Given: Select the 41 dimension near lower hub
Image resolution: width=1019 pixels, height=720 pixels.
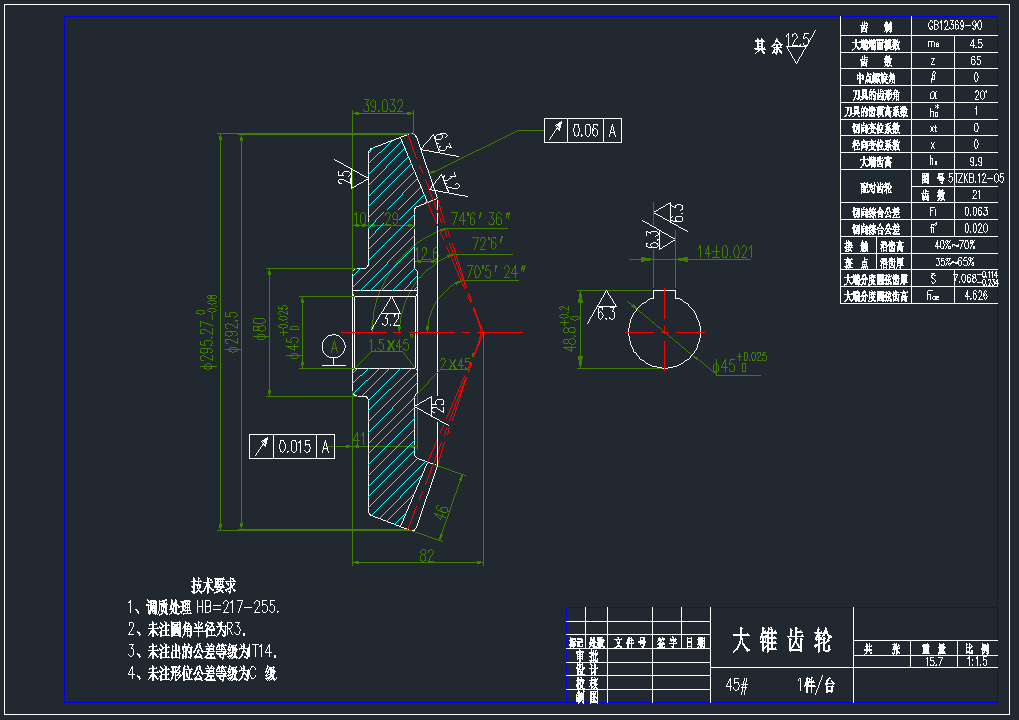Looking at the screenshot, I should 359,440.
